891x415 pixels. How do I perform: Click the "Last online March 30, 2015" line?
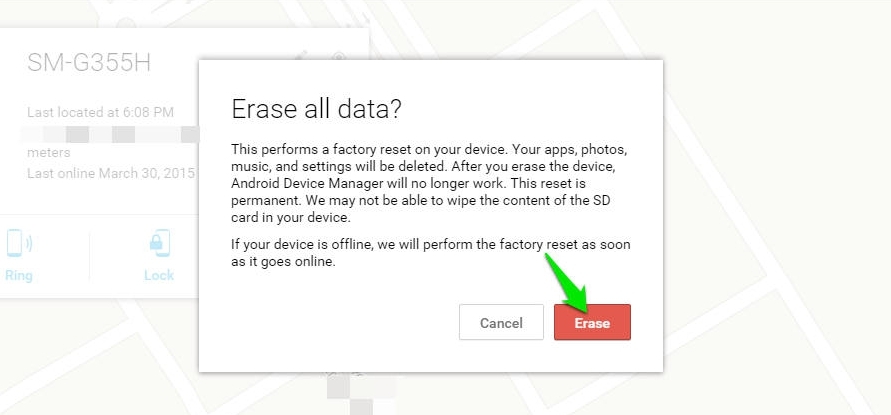(x=111, y=173)
